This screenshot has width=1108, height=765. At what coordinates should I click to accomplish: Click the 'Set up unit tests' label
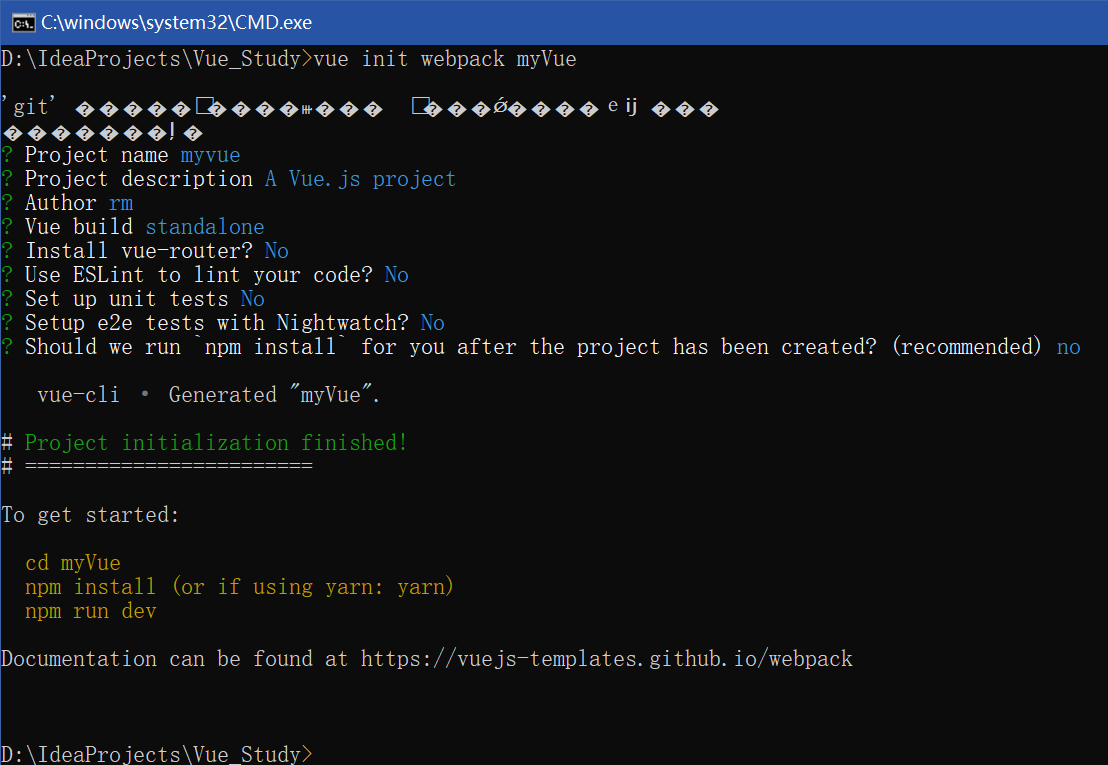tap(126, 300)
